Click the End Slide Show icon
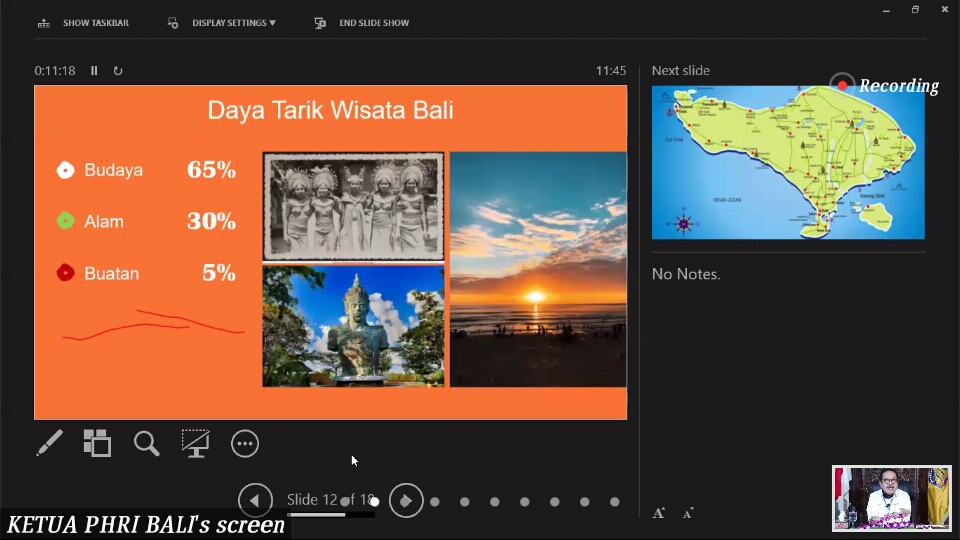Viewport: 960px width, 540px height. pyautogui.click(x=320, y=23)
